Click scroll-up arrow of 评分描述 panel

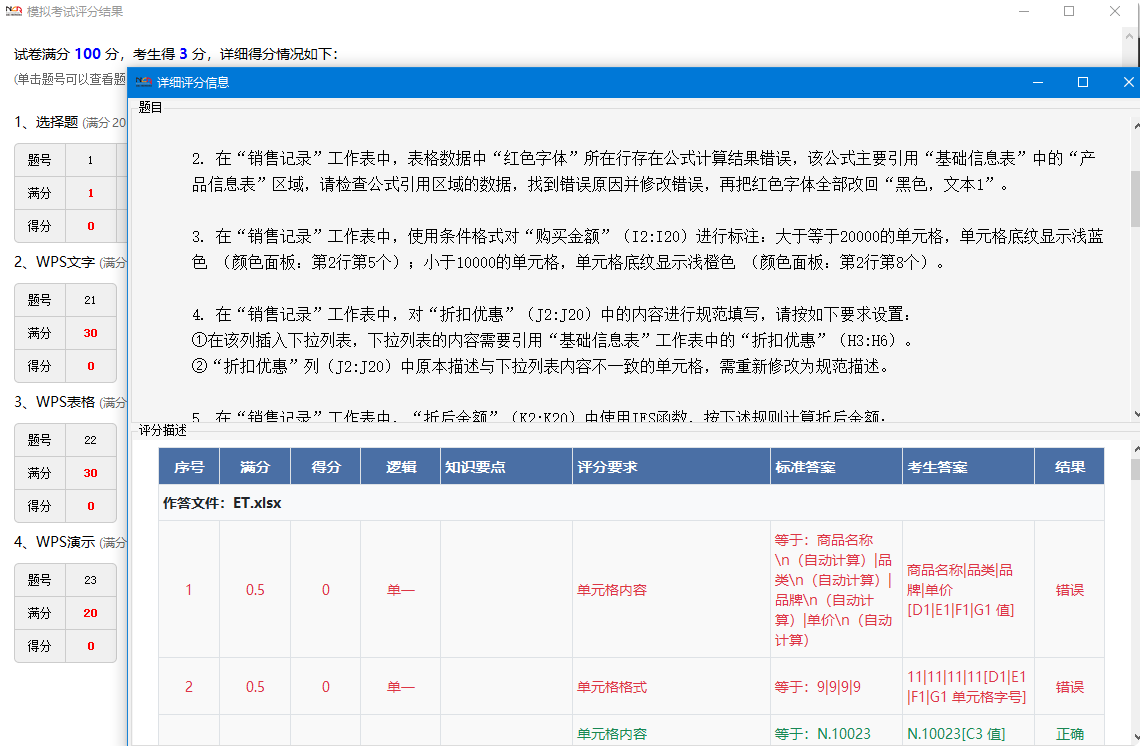point(1136,450)
